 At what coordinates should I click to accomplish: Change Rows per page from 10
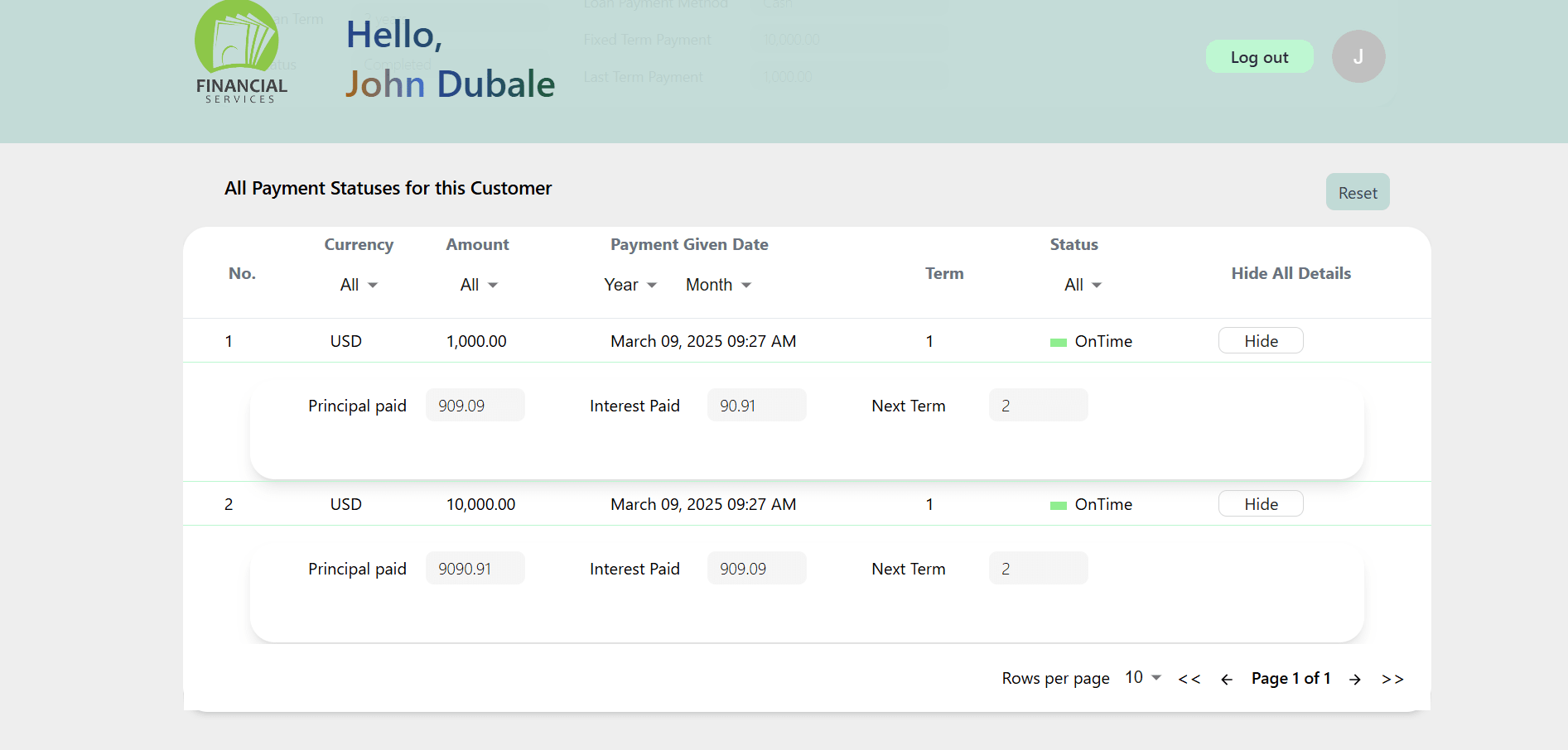point(1141,677)
